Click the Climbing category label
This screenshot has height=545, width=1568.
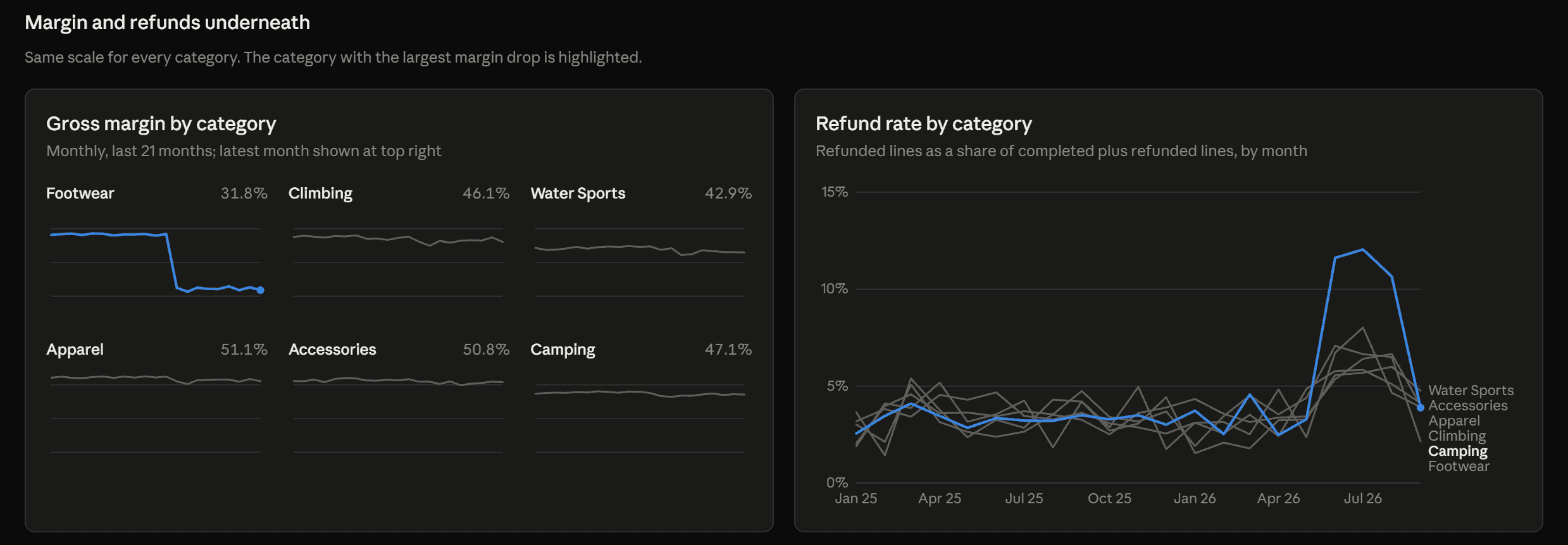320,193
